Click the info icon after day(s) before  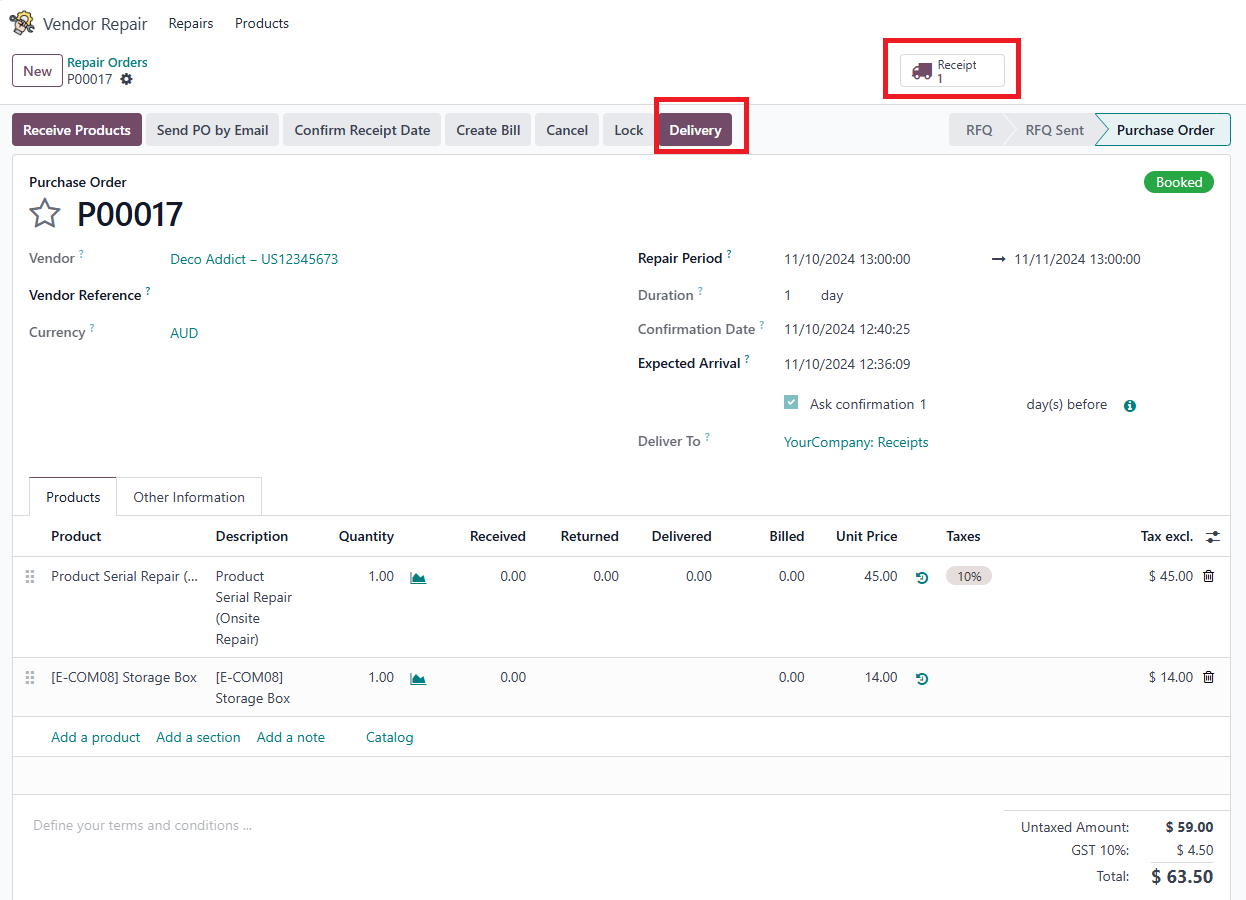pyautogui.click(x=1130, y=406)
